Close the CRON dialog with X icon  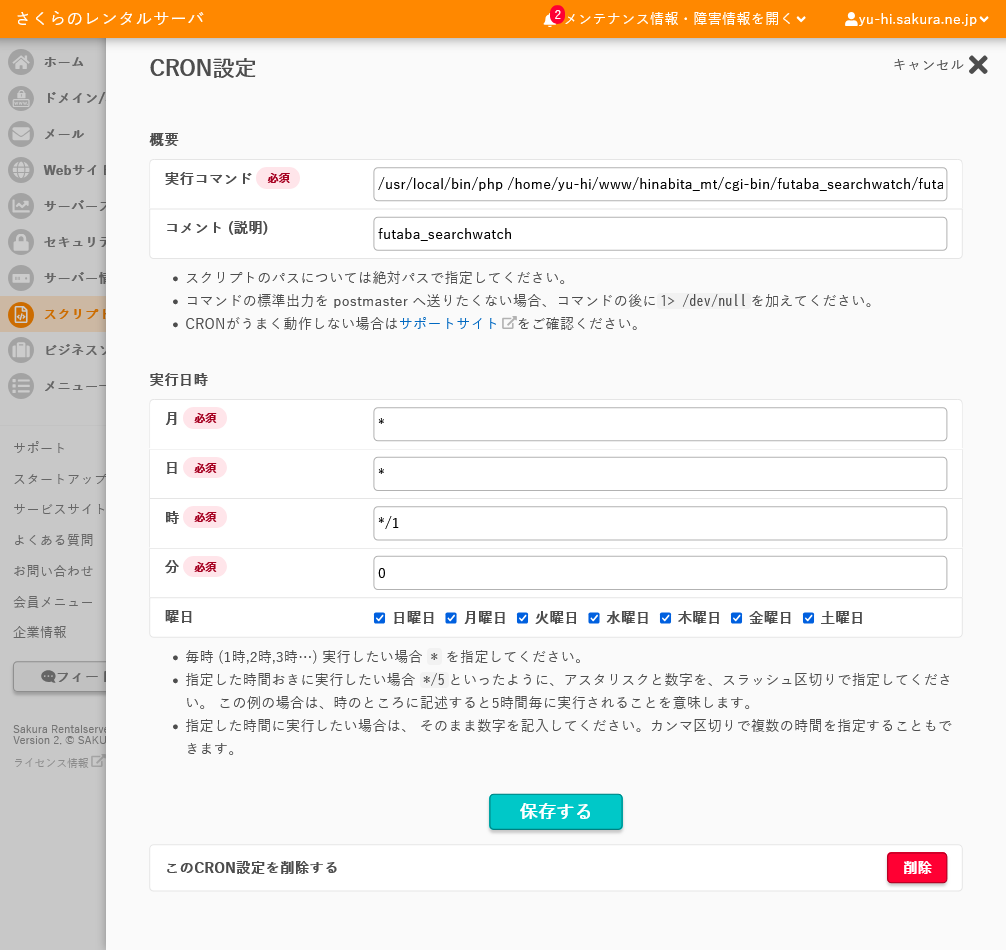pos(978,65)
